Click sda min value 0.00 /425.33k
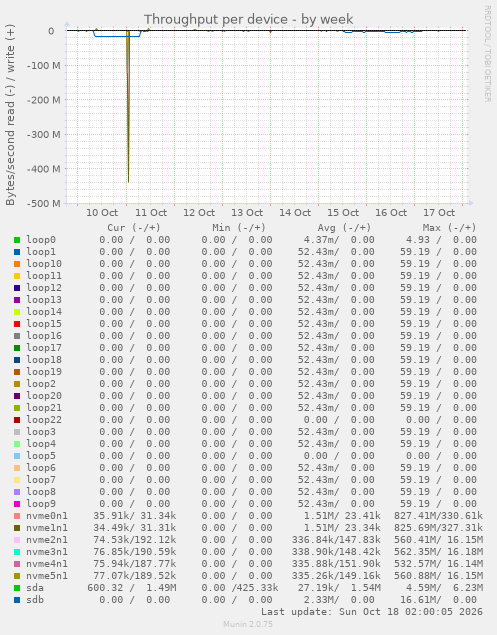Image resolution: width=497 pixels, height=635 pixels. click(x=240, y=588)
